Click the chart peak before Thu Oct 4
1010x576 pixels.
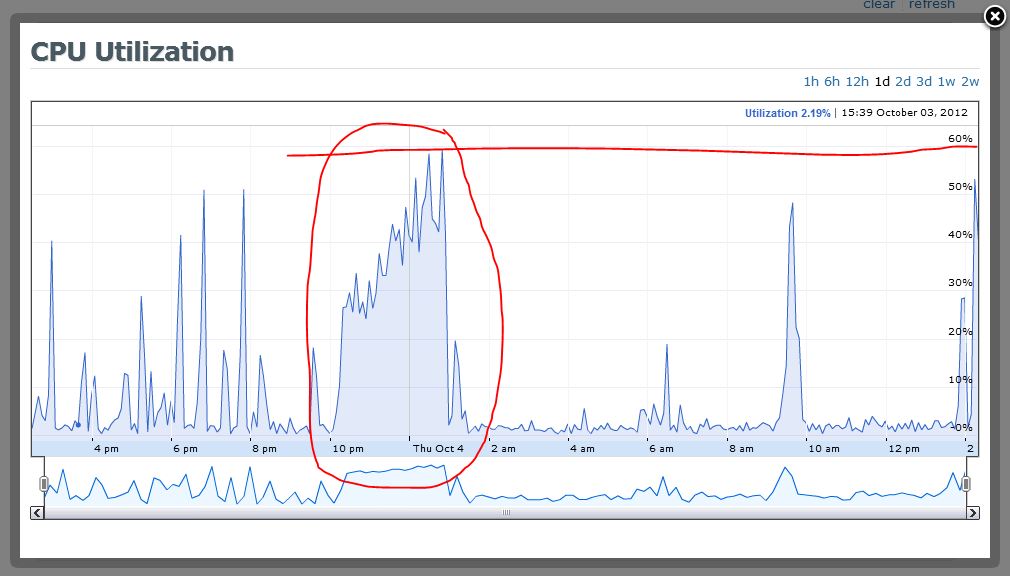point(441,152)
